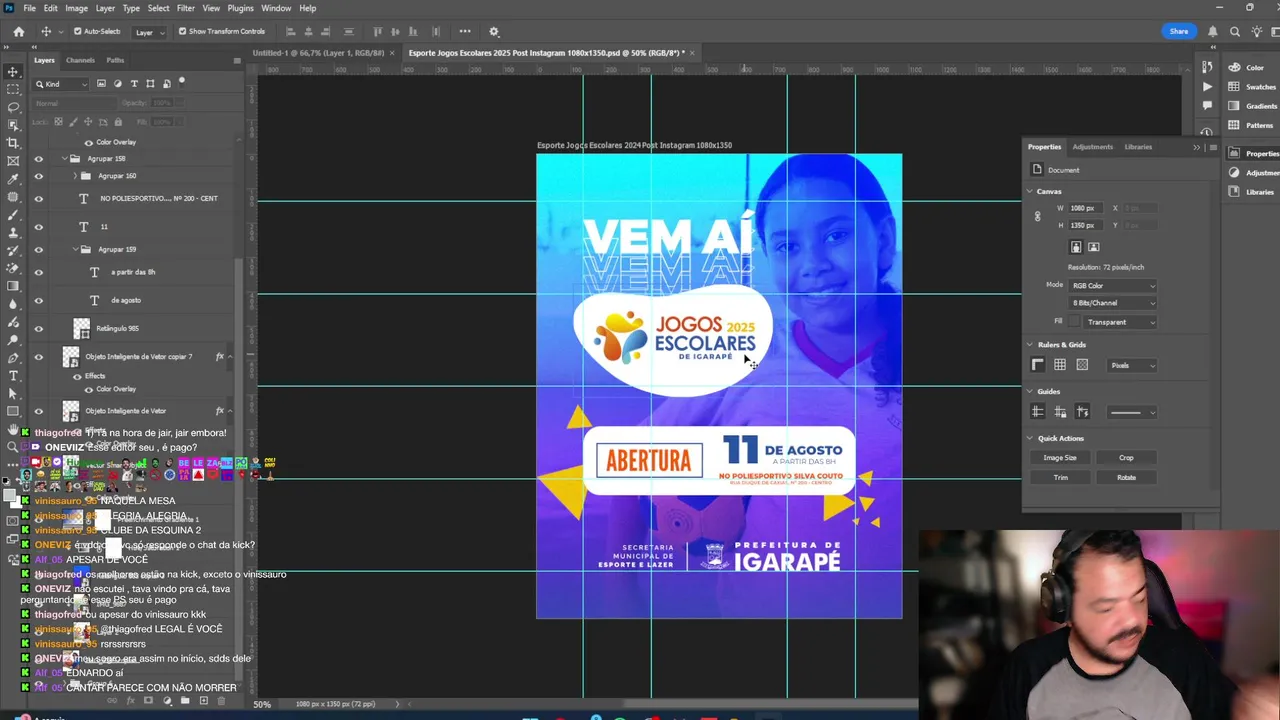Hide the Retângulo 985 layer

point(39,328)
